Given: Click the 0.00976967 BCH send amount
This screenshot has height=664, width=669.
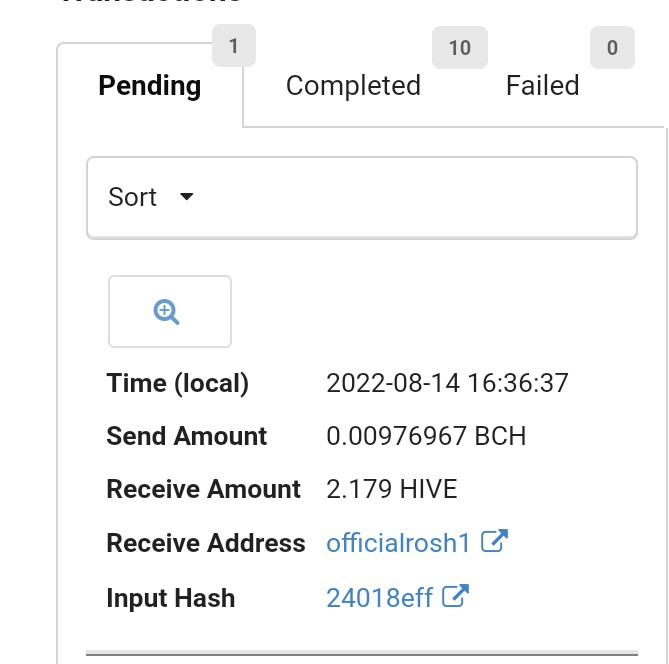Looking at the screenshot, I should pyautogui.click(x=426, y=436).
